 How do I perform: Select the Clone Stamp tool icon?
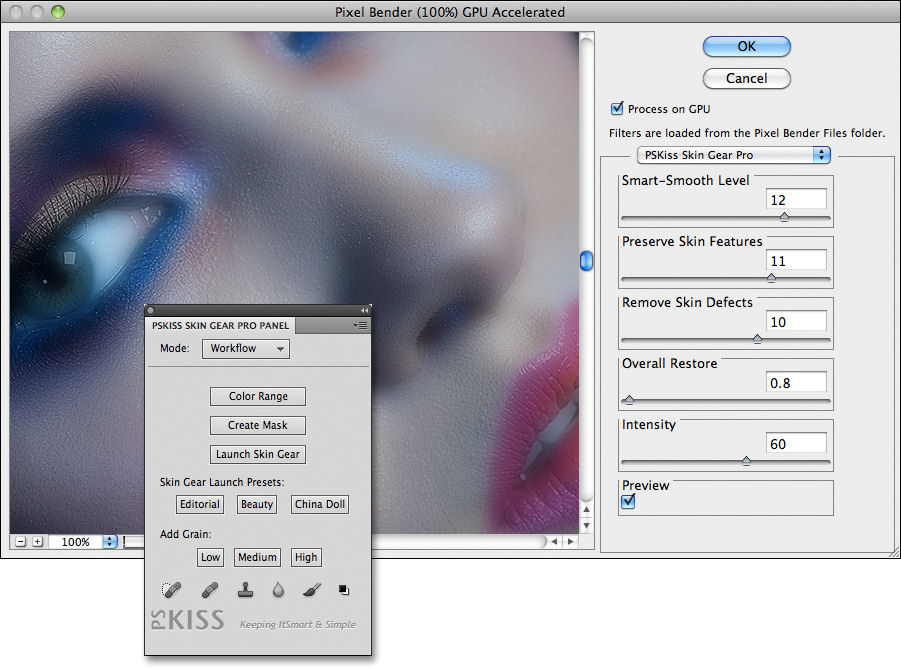(245, 590)
